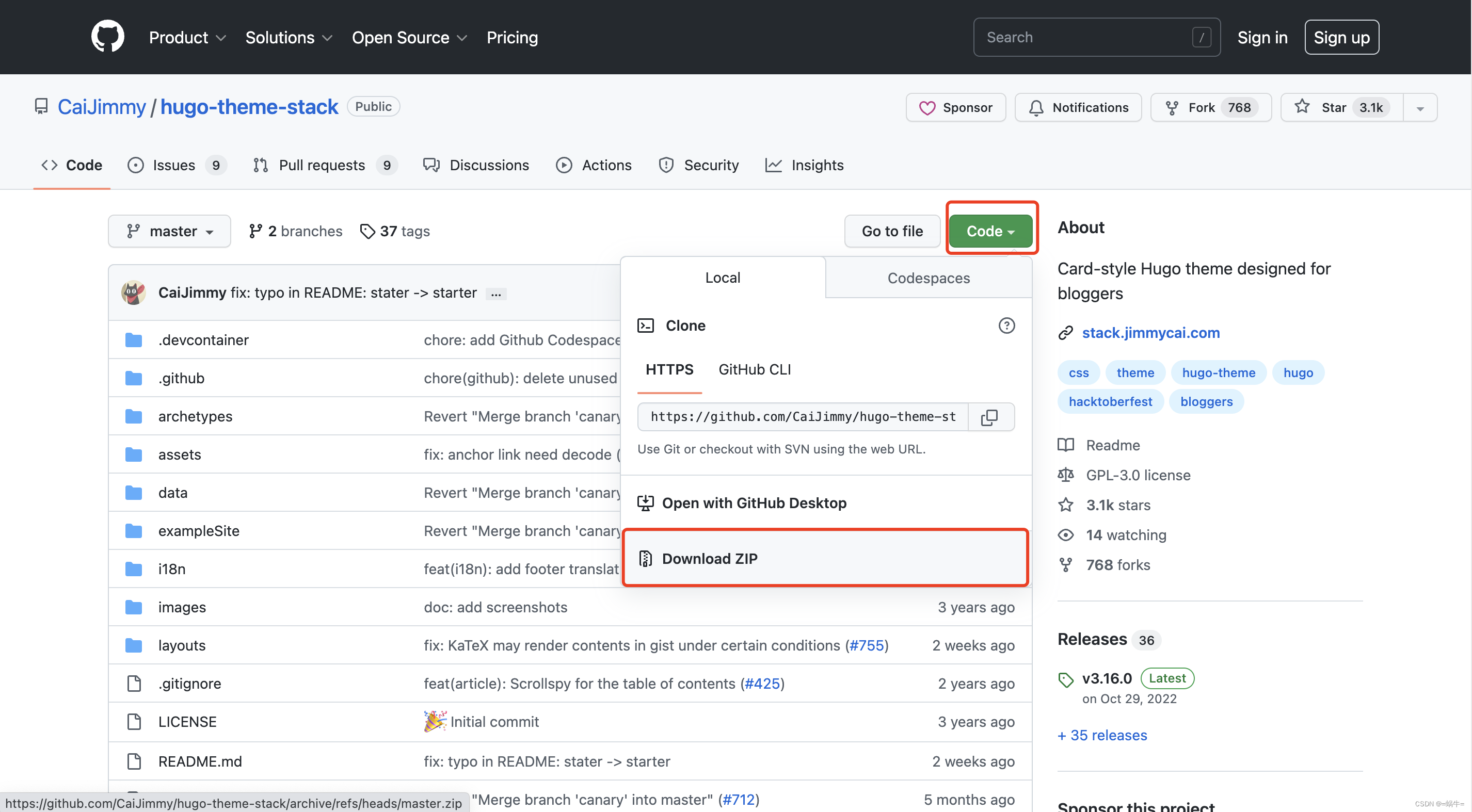1472x812 pixels.
Task: Click the Sign up button
Action: tap(1342, 38)
